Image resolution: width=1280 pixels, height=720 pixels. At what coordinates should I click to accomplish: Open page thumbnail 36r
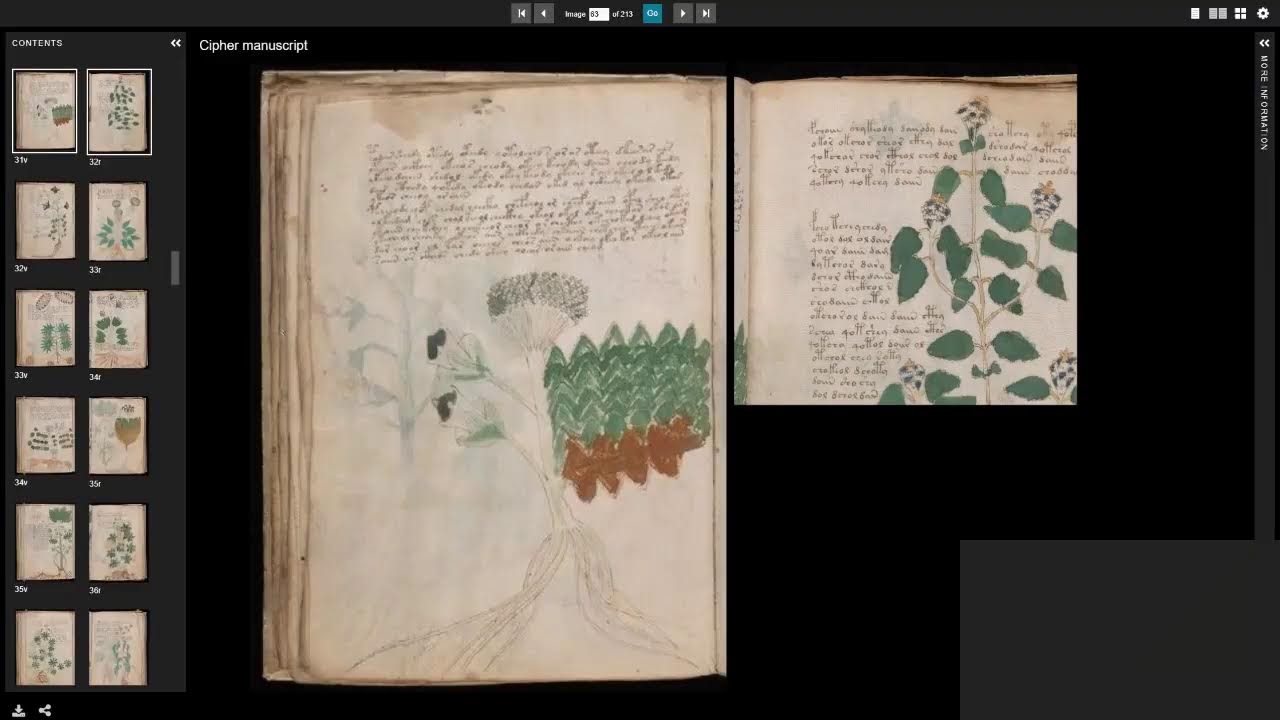118,543
